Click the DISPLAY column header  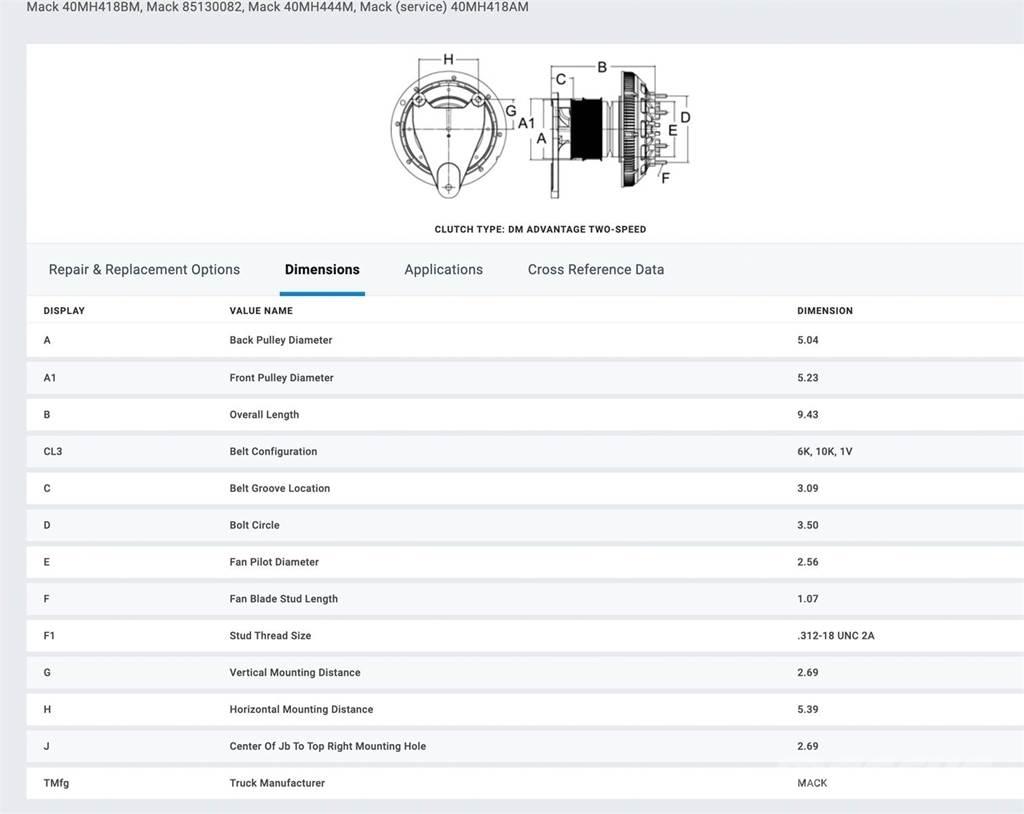pos(64,311)
